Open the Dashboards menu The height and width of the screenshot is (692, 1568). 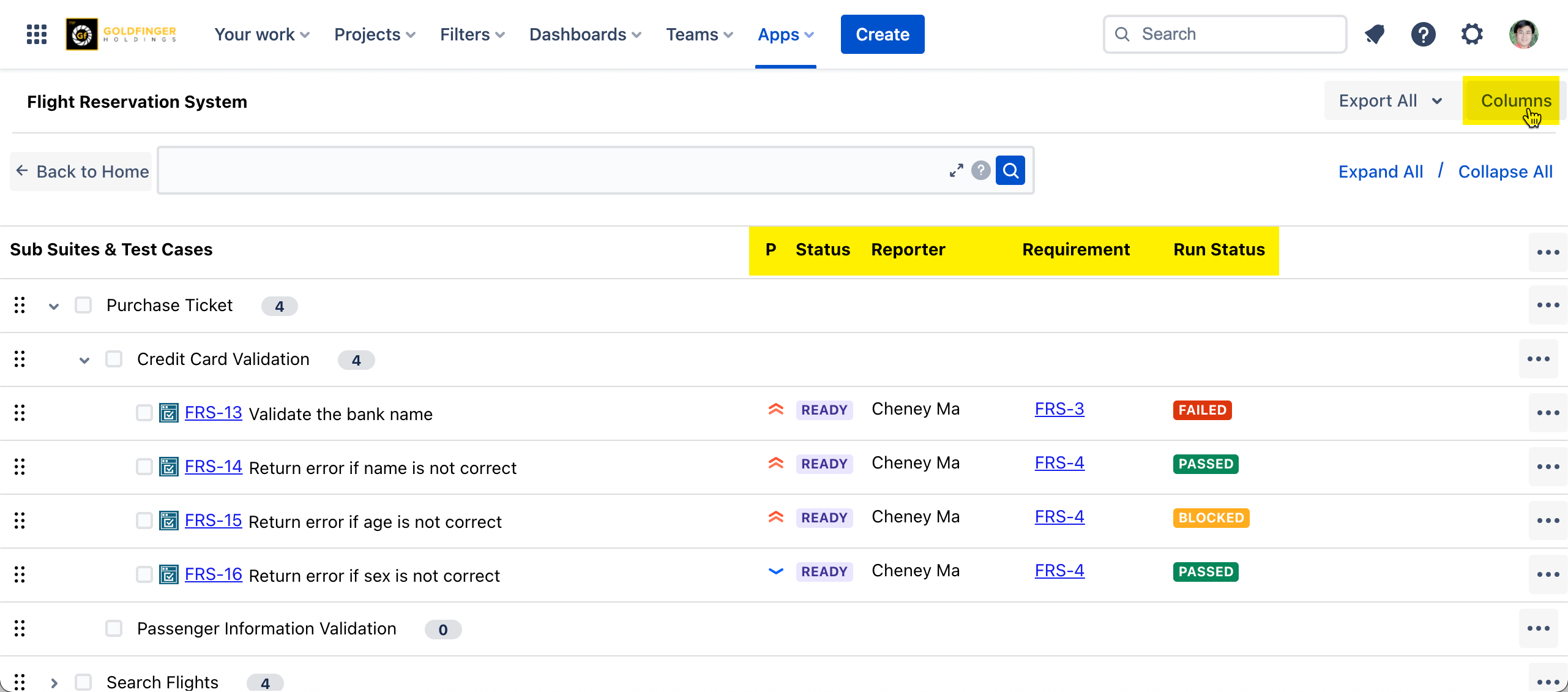(x=585, y=34)
